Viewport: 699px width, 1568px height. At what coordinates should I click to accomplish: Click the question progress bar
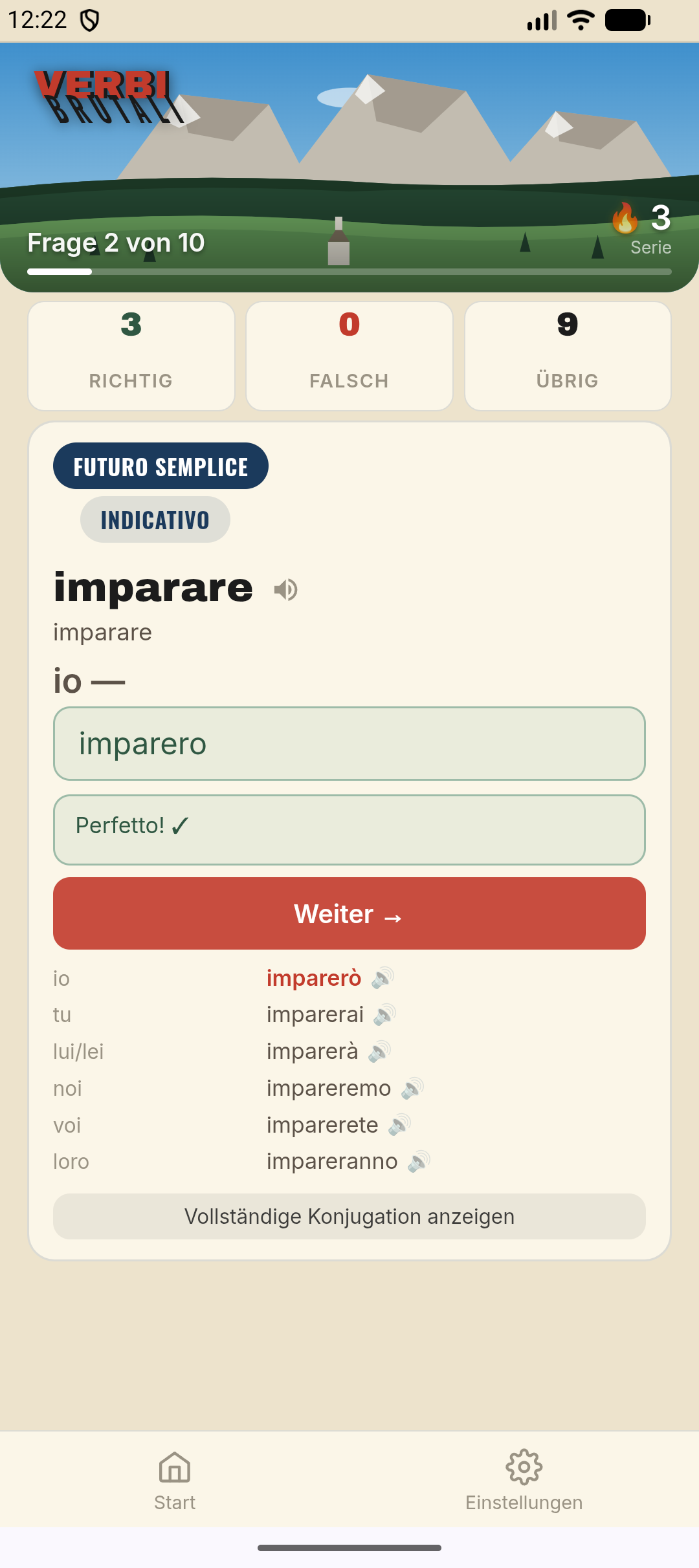[x=349, y=272]
